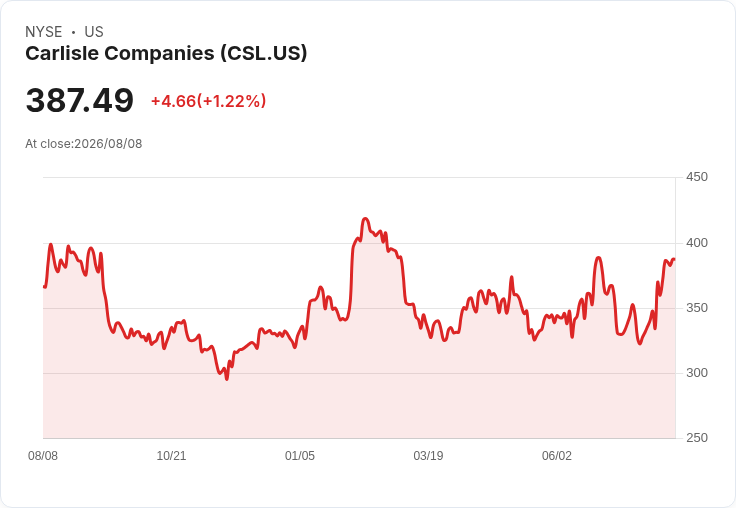Click the Carlisle Companies (CSL.US) title
This screenshot has width=736, height=508.
(166, 53)
